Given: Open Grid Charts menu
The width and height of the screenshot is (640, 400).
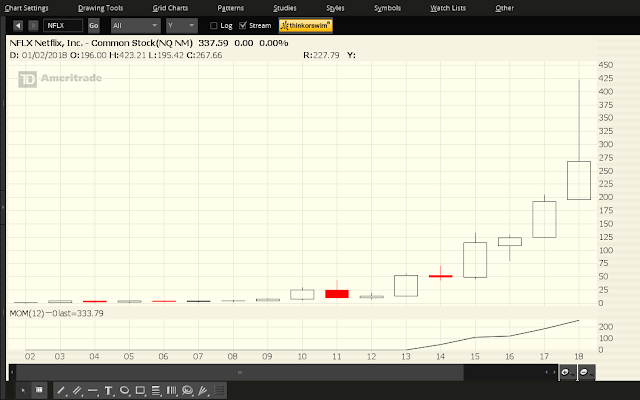Looking at the screenshot, I should [x=170, y=8].
